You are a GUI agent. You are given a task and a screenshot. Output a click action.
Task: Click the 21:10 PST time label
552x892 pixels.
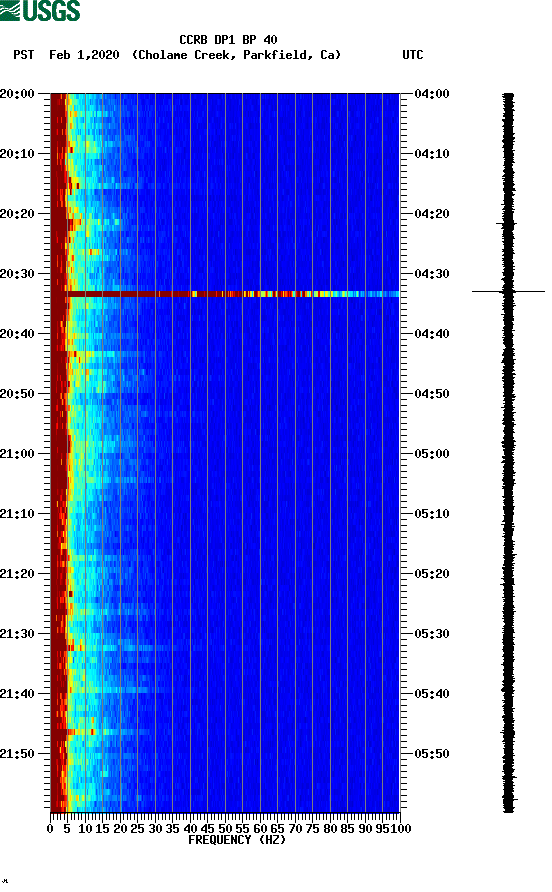tap(17, 514)
